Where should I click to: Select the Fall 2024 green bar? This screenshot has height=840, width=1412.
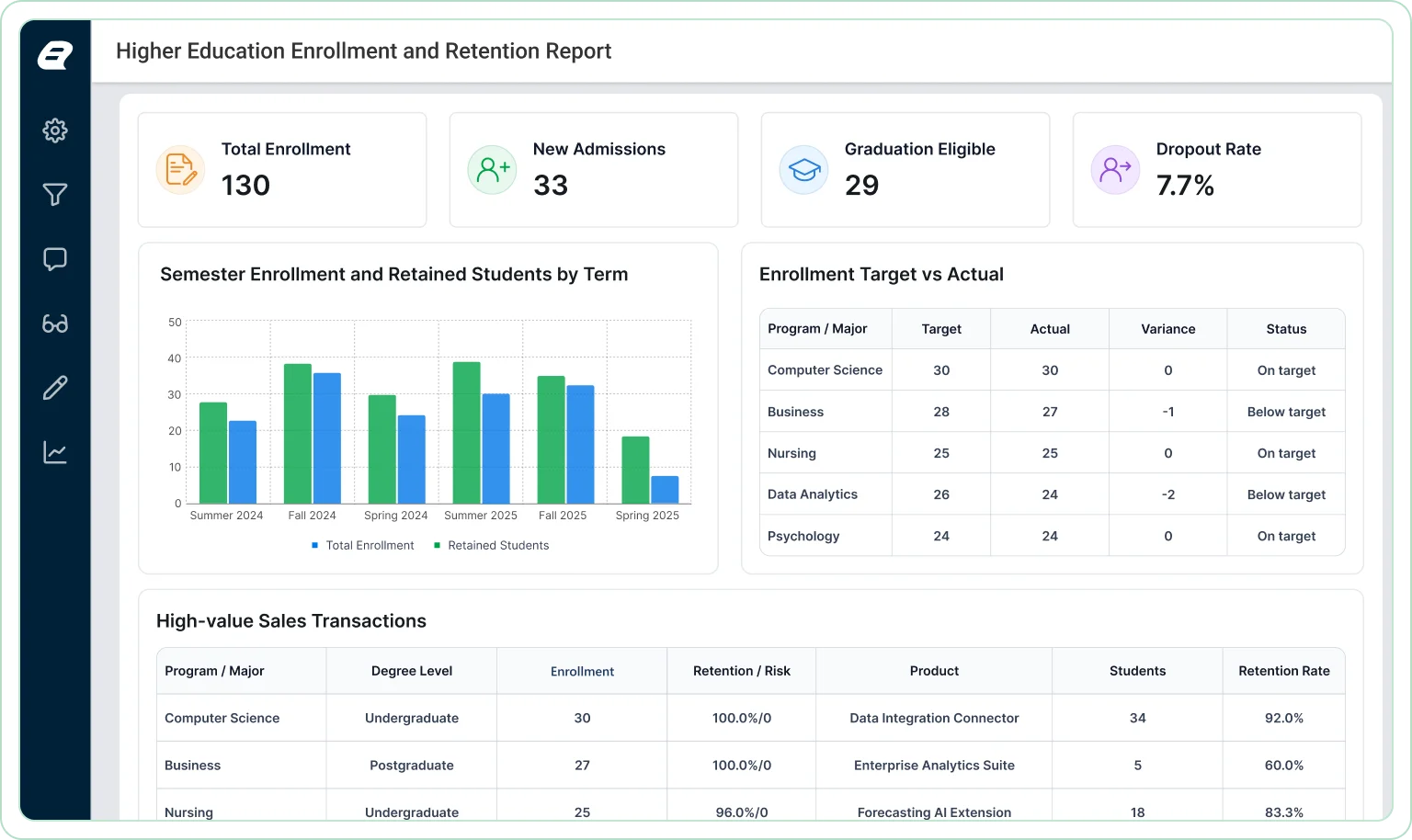[x=298, y=434]
